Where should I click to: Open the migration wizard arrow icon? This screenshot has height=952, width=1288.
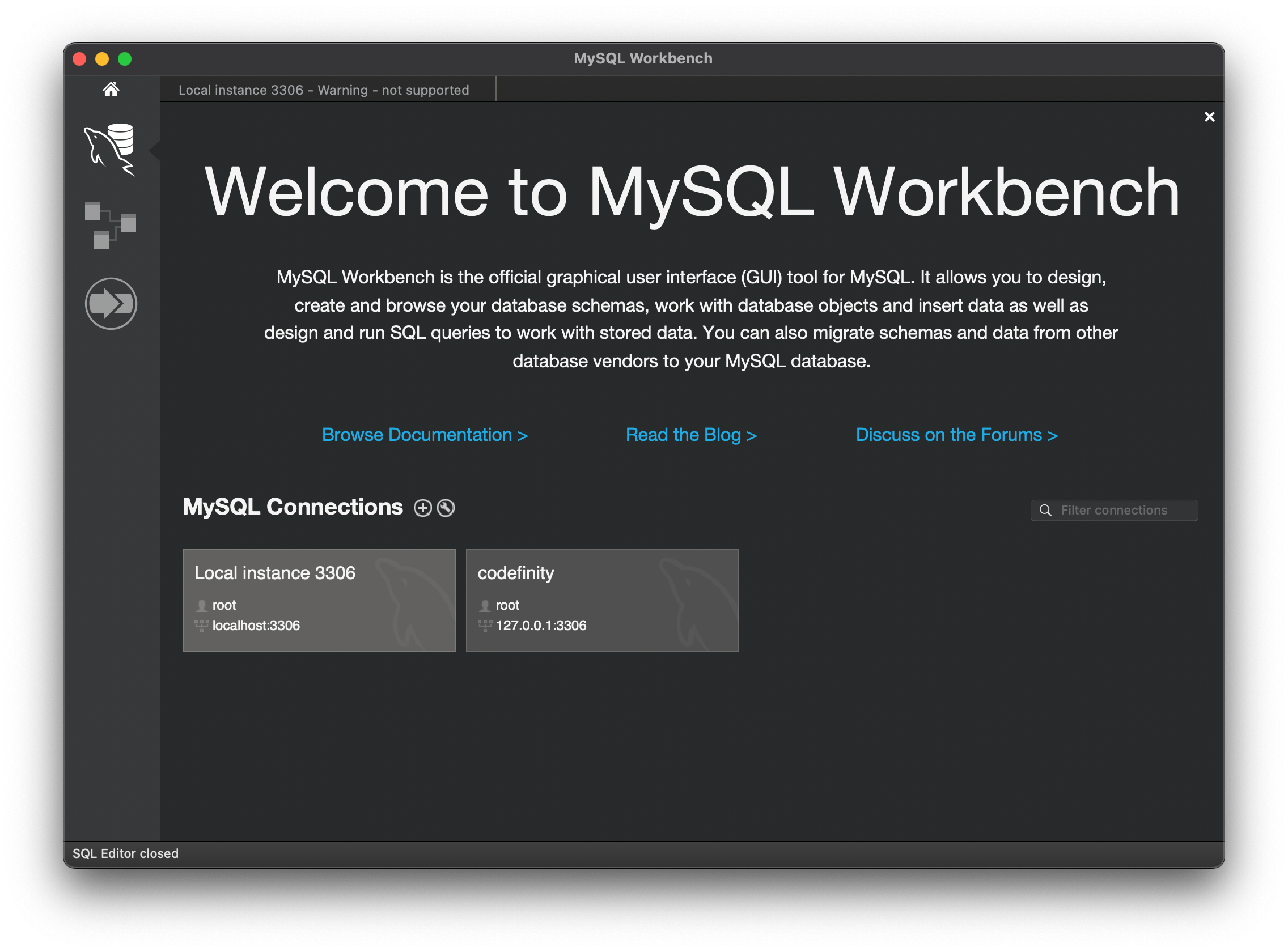[111, 304]
